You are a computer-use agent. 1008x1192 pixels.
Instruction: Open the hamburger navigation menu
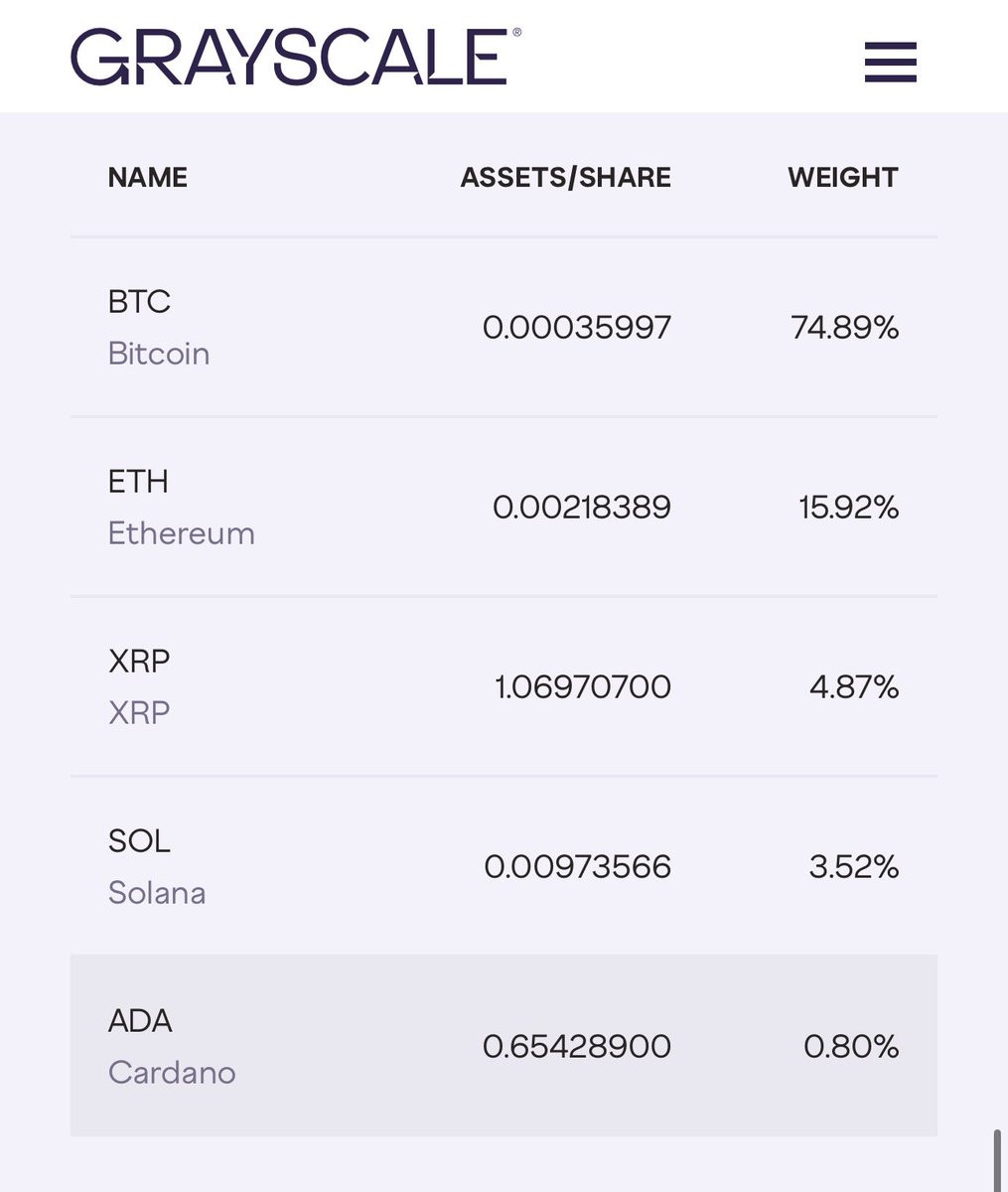pyautogui.click(x=890, y=62)
